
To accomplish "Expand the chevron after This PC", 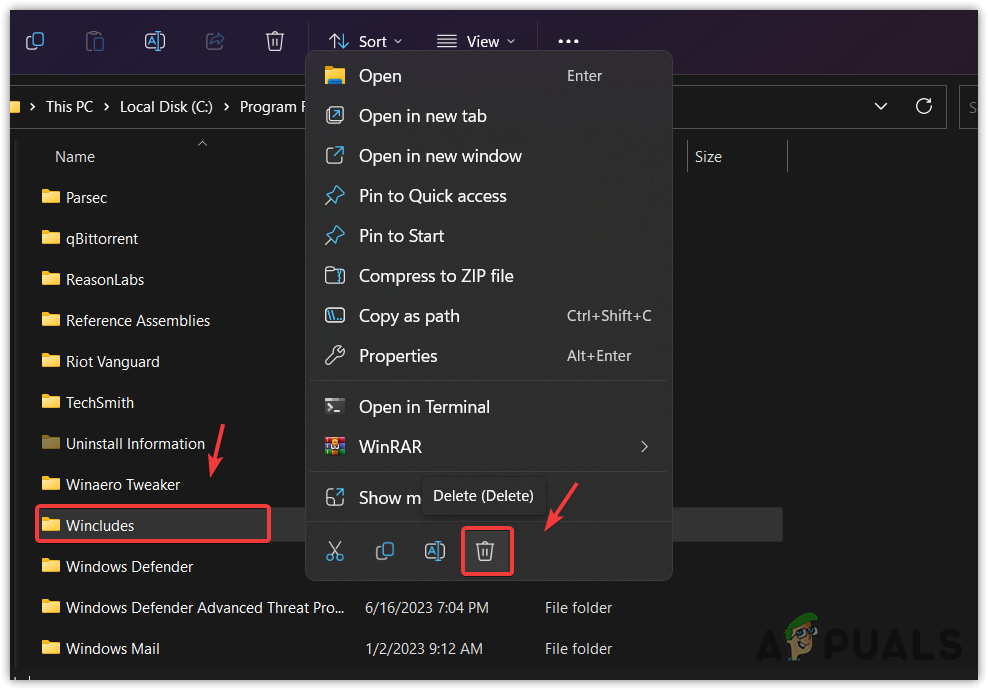I will click(x=106, y=107).
